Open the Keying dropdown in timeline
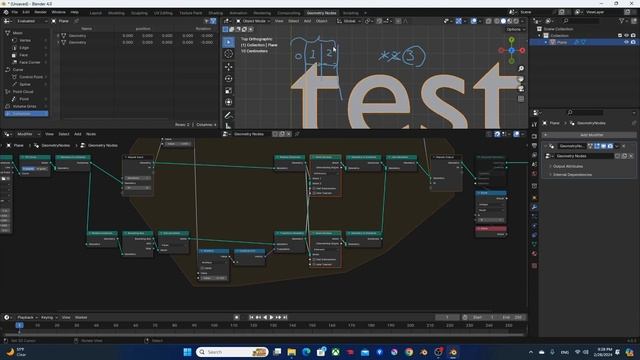The width and height of the screenshot is (640, 360). (x=49, y=317)
